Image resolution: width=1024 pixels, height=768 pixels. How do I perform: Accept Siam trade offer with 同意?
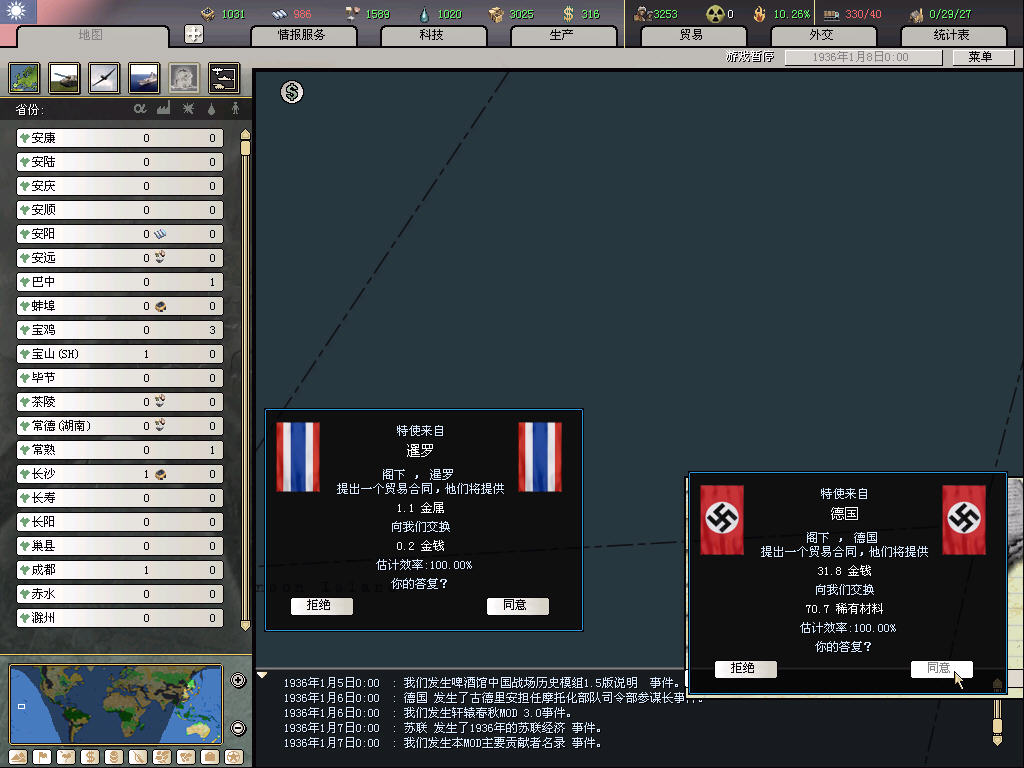[517, 606]
